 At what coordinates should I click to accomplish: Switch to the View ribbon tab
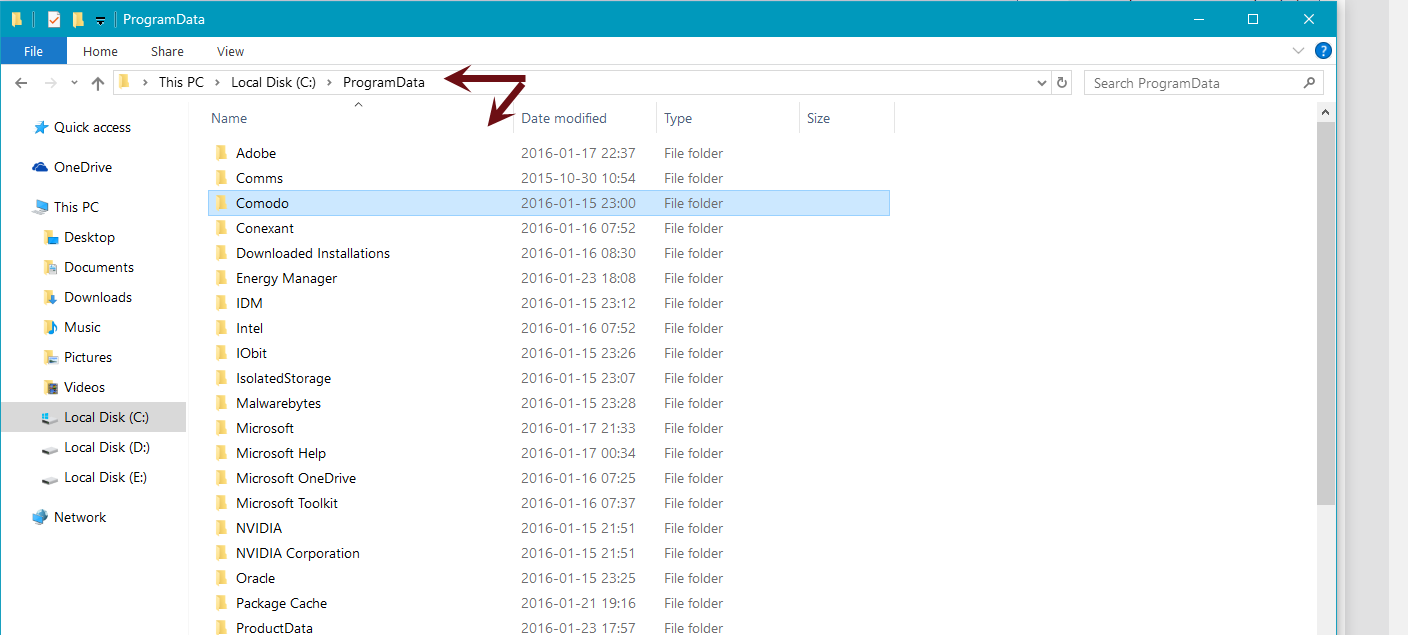click(230, 51)
